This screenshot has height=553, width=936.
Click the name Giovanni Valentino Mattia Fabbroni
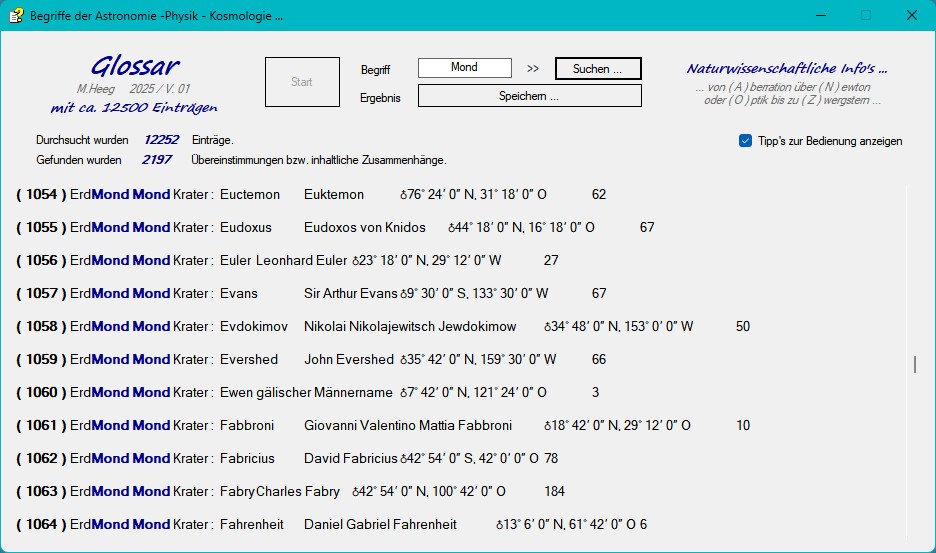408,425
